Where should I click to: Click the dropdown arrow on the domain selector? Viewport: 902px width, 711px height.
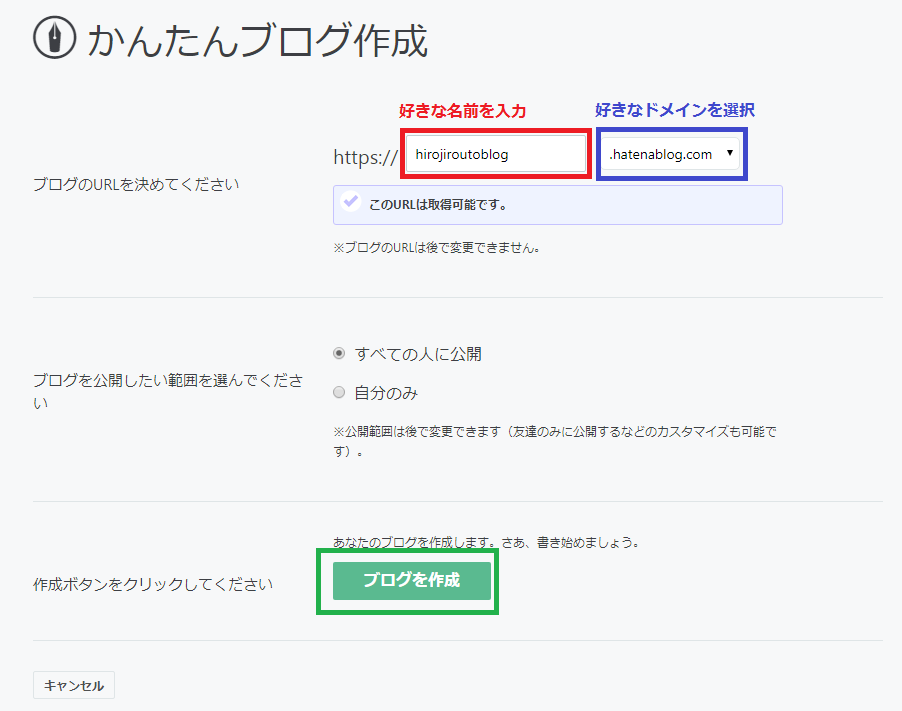(x=729, y=154)
